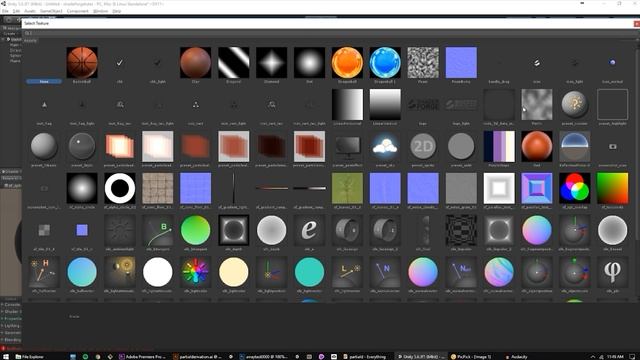Viewport: 640px width, 360px height.
Task: Choose the diagonal stripes texture
Action: [233, 62]
